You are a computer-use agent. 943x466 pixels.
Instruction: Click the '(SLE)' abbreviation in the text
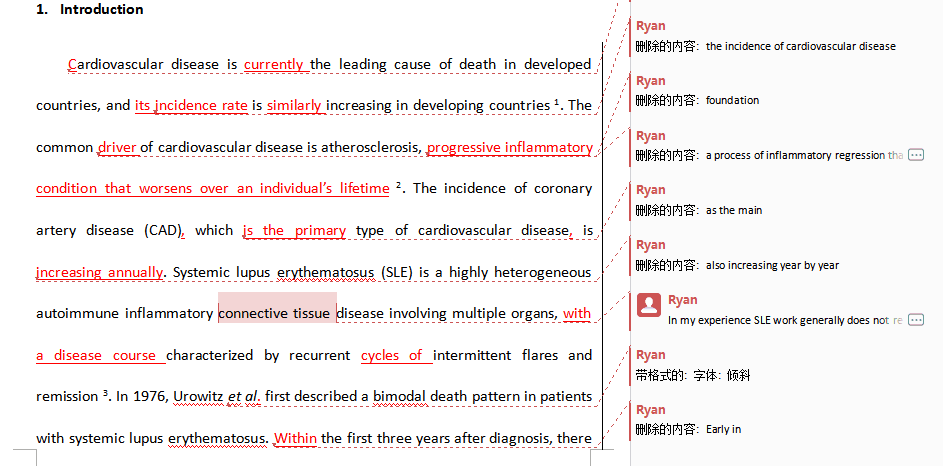[x=397, y=273]
